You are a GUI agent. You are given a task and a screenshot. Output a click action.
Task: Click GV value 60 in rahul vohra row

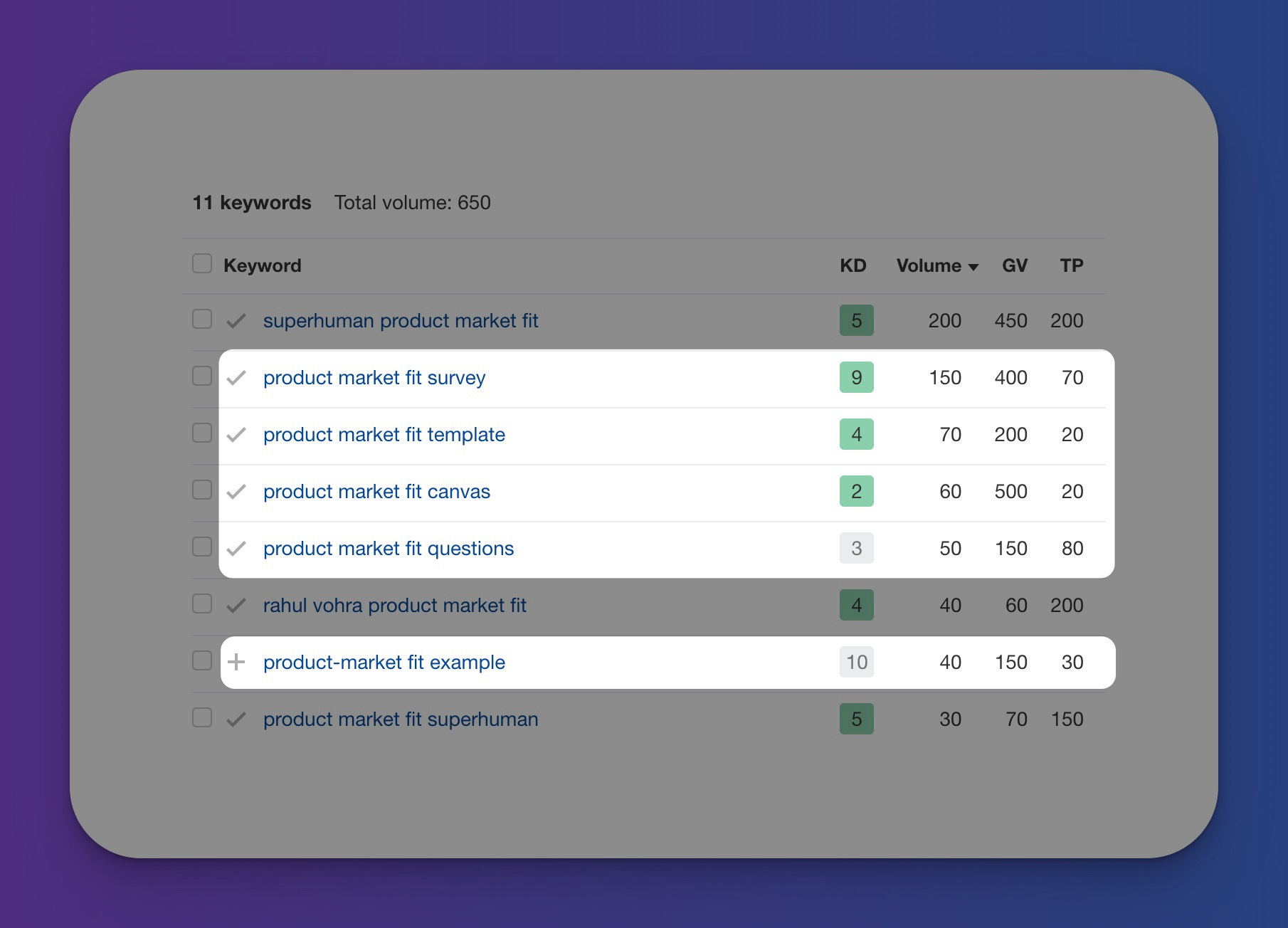click(1016, 606)
